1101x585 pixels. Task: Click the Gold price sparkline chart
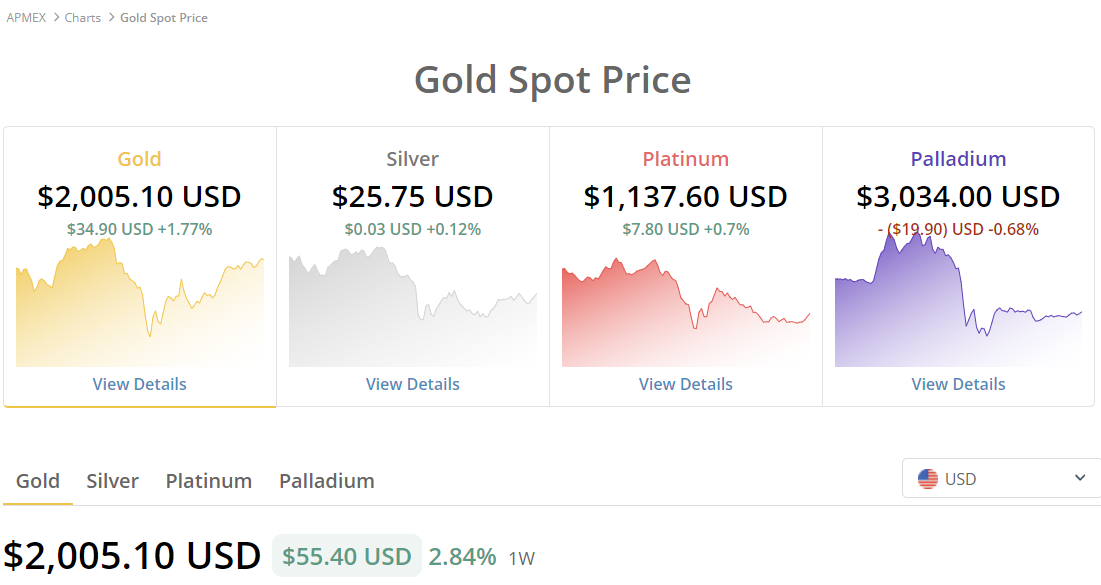140,303
